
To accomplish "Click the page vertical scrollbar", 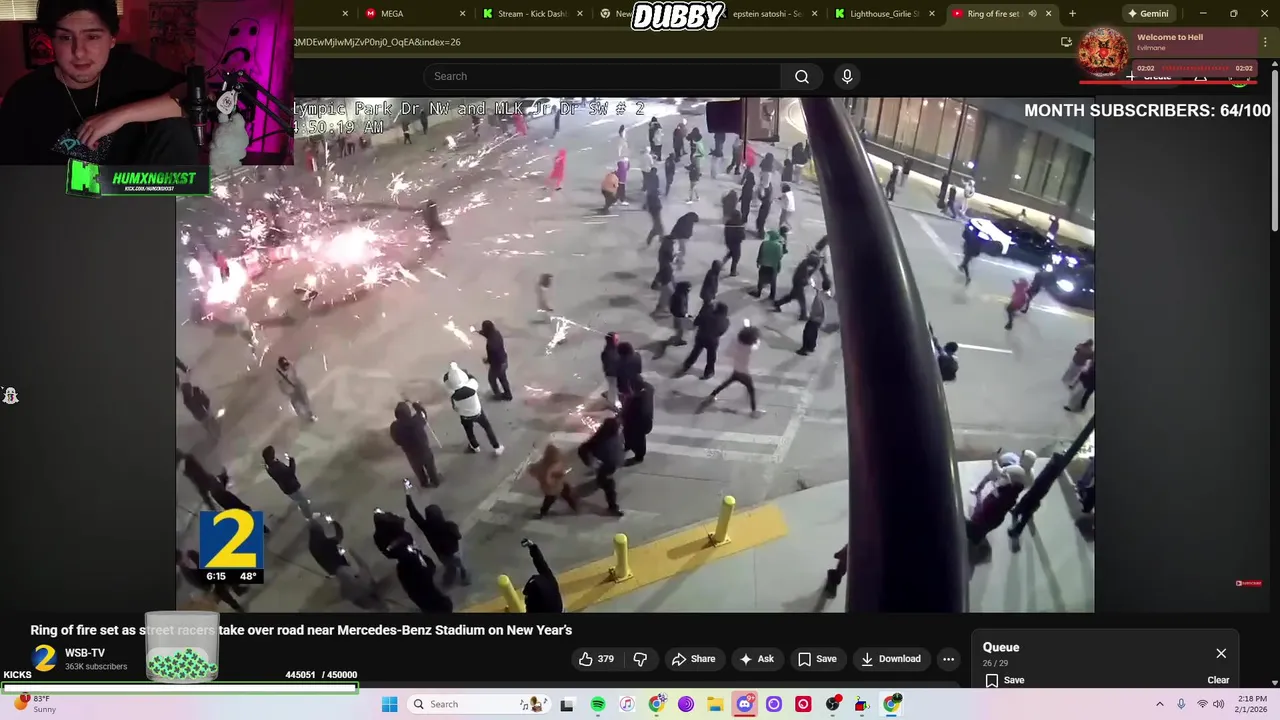I will [1274, 150].
